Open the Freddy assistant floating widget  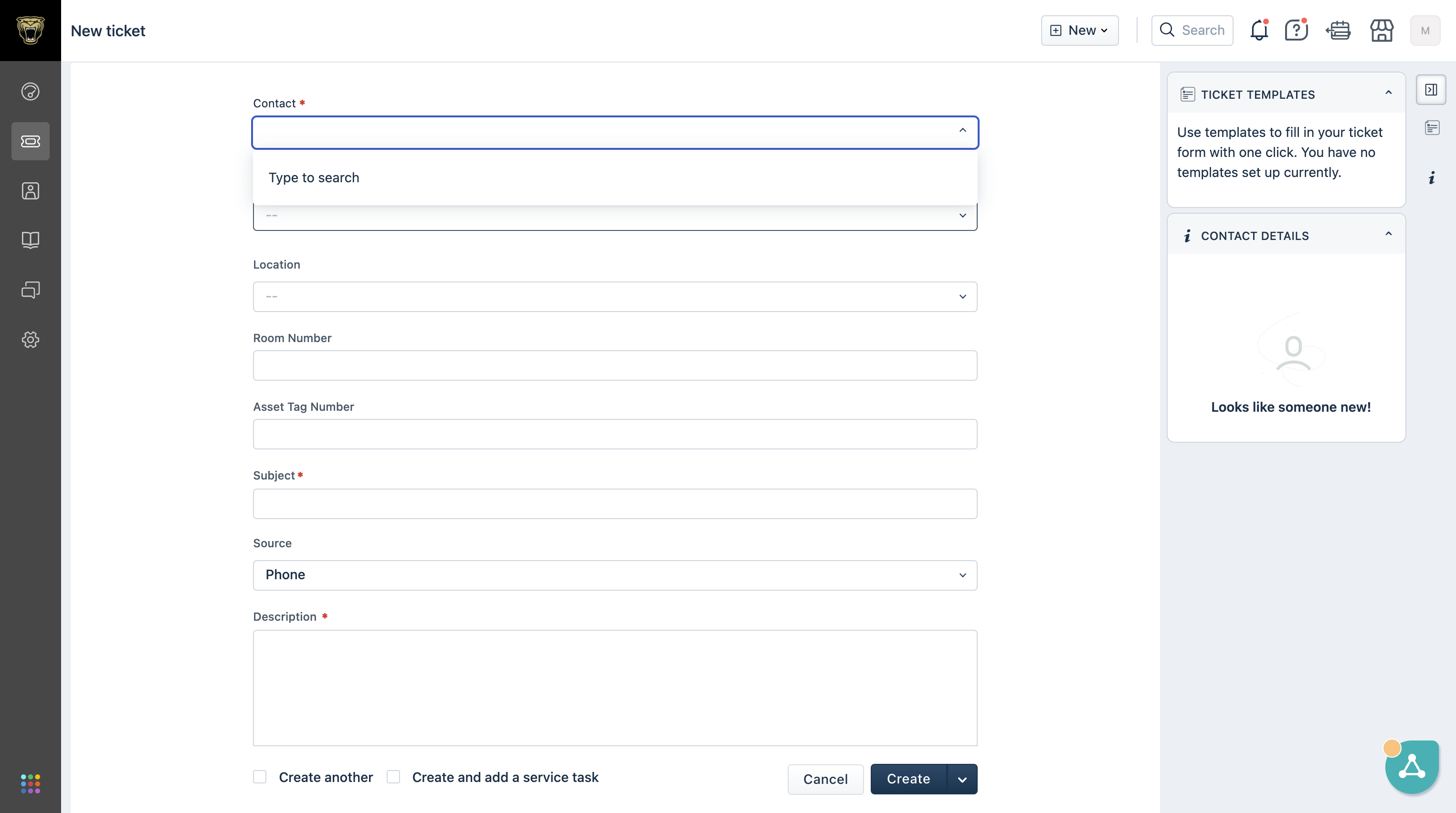[1412, 767]
